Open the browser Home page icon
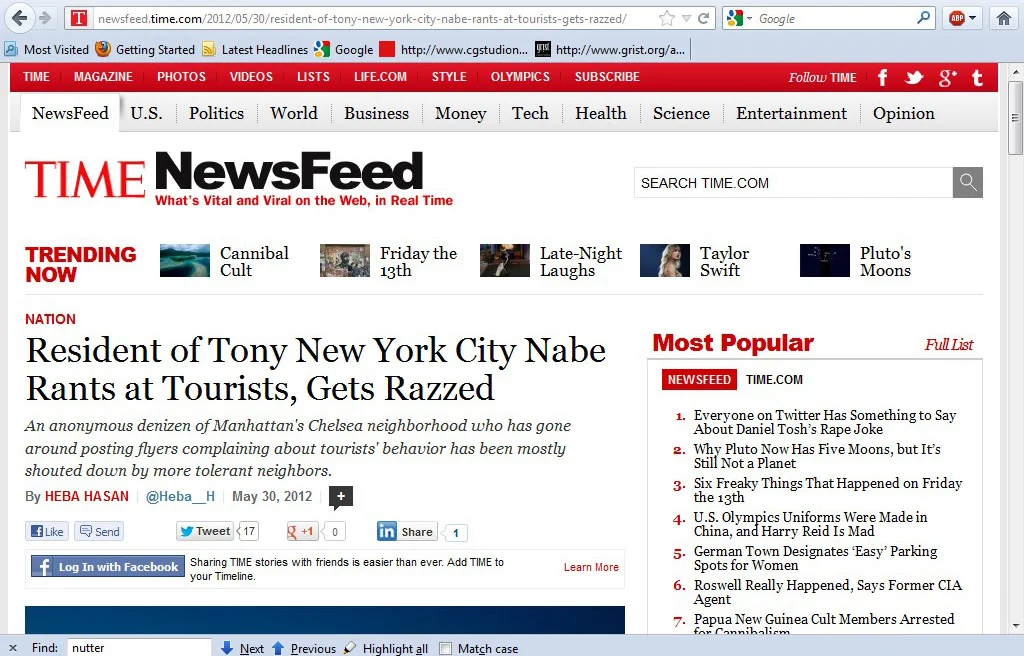This screenshot has width=1024, height=656. [x=1004, y=18]
